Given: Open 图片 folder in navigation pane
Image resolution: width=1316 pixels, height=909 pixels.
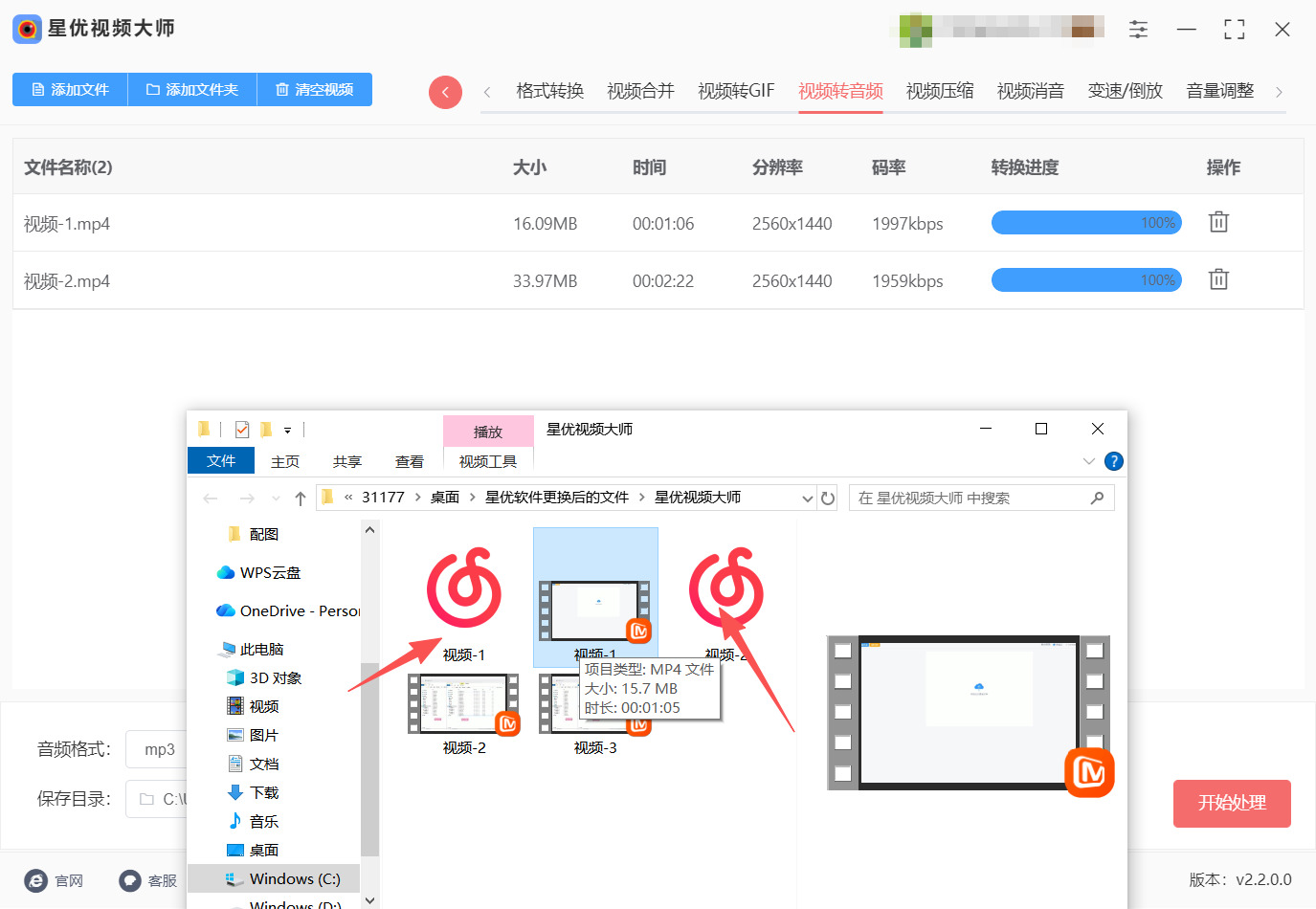Looking at the screenshot, I should [x=253, y=736].
